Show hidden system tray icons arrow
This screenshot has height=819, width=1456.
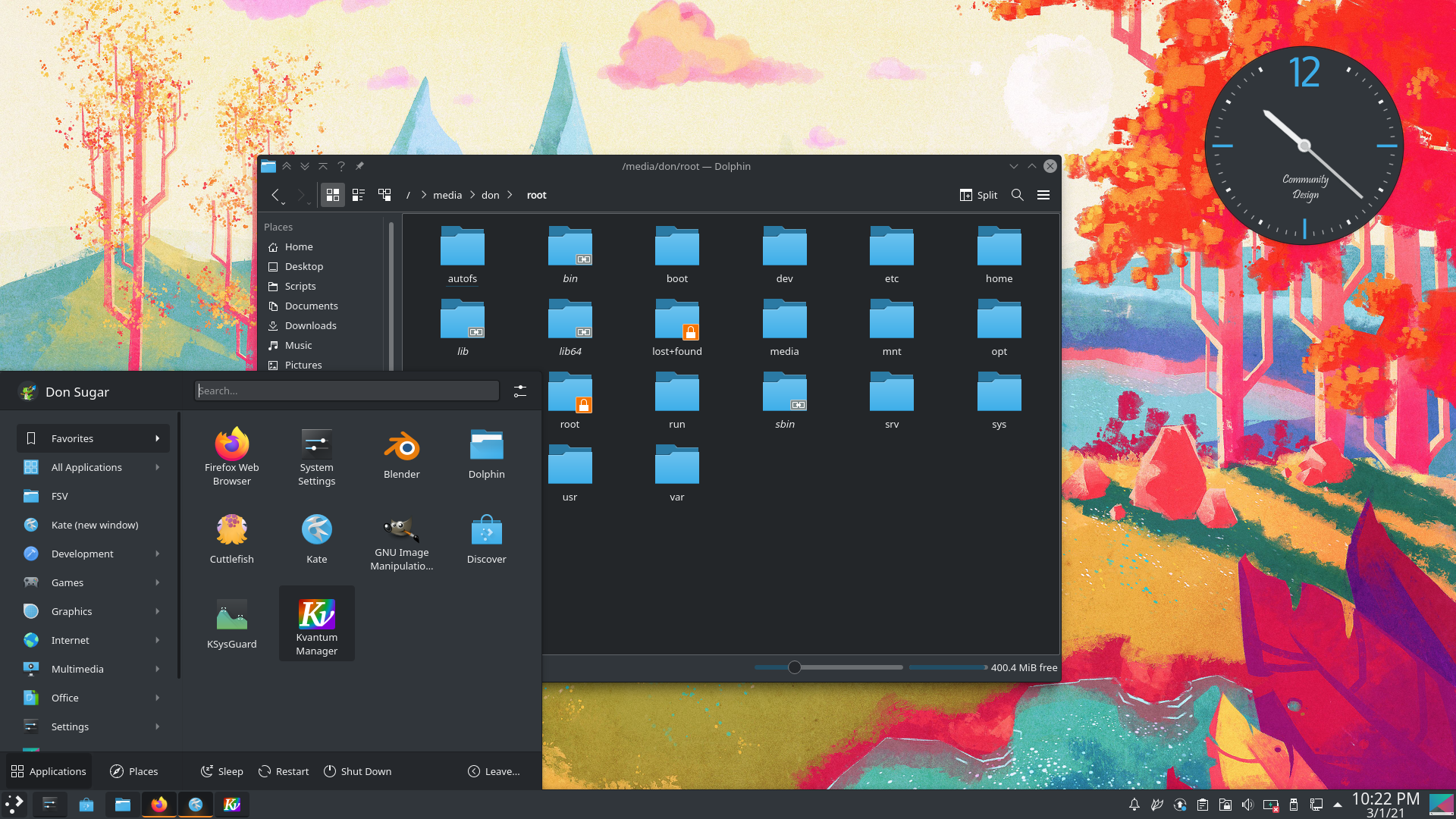1338,805
